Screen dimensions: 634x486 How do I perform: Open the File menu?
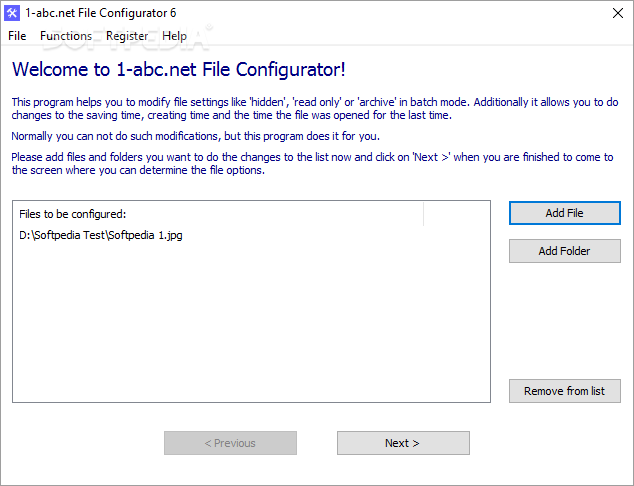click(17, 36)
